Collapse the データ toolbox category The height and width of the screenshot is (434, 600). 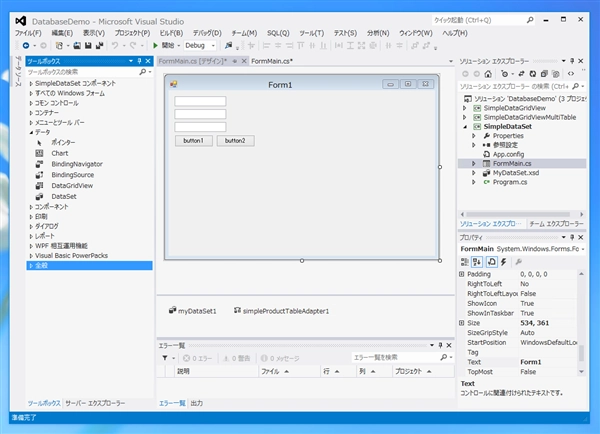tap(31, 132)
